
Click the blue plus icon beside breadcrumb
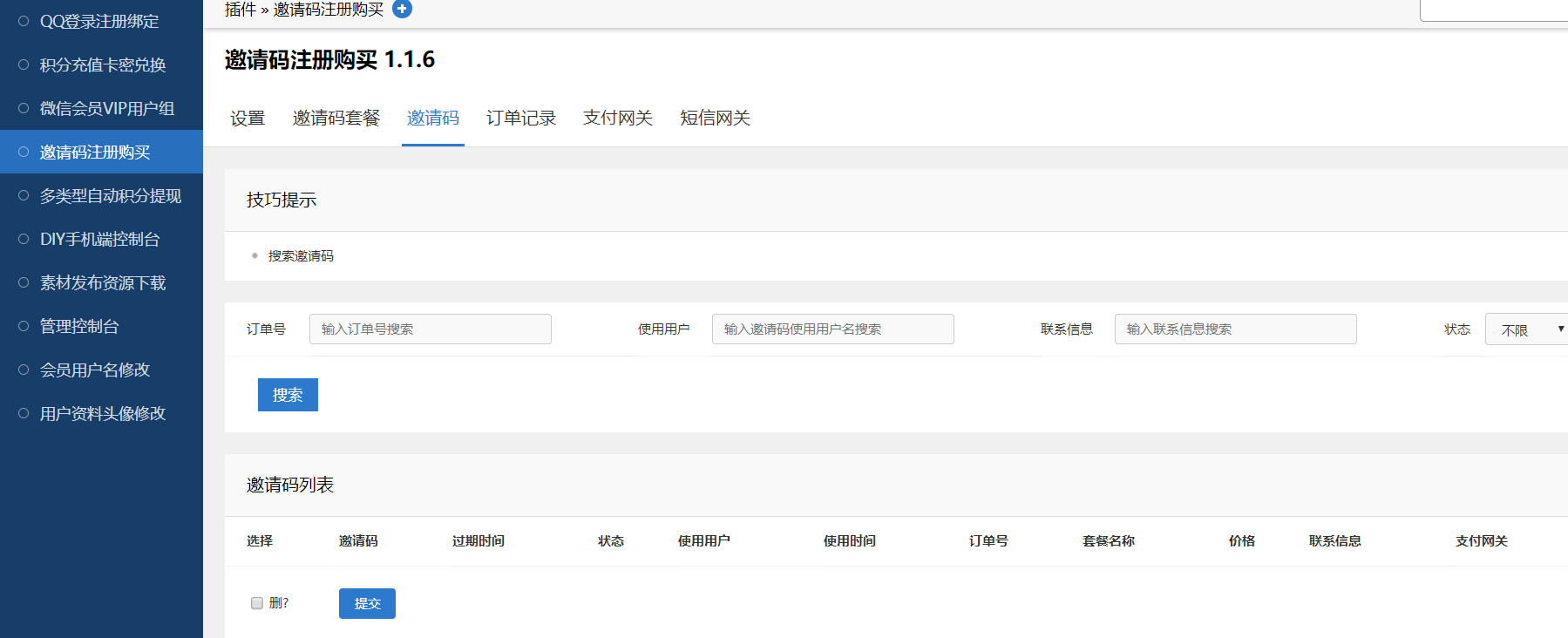(x=402, y=9)
